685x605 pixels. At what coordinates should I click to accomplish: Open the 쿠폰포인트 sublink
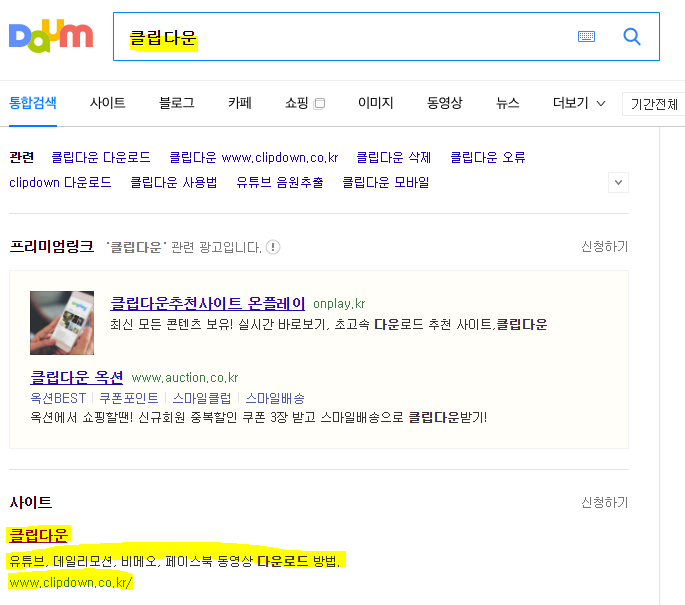[x=129, y=398]
